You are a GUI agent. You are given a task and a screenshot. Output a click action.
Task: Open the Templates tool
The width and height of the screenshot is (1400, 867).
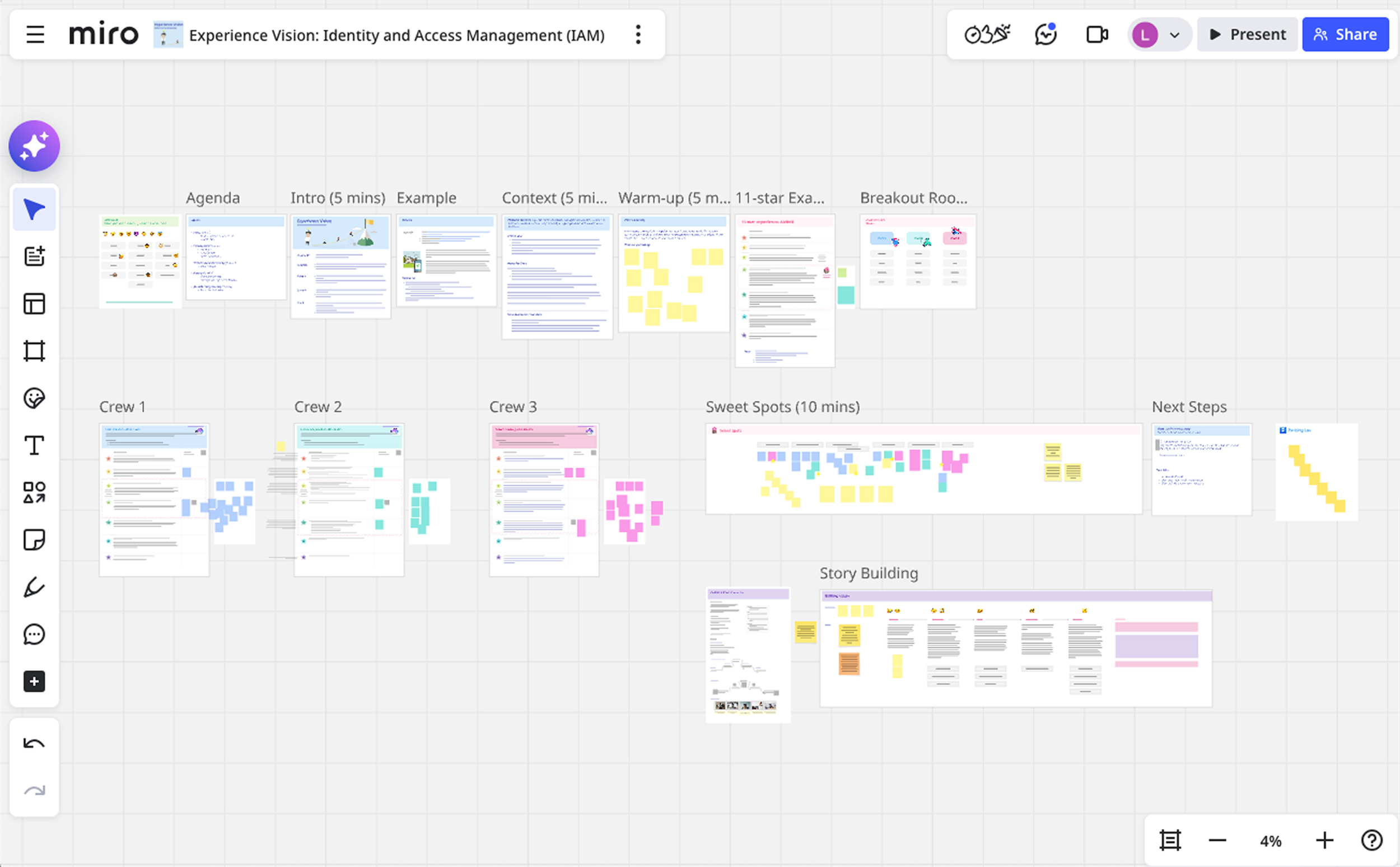(x=34, y=304)
